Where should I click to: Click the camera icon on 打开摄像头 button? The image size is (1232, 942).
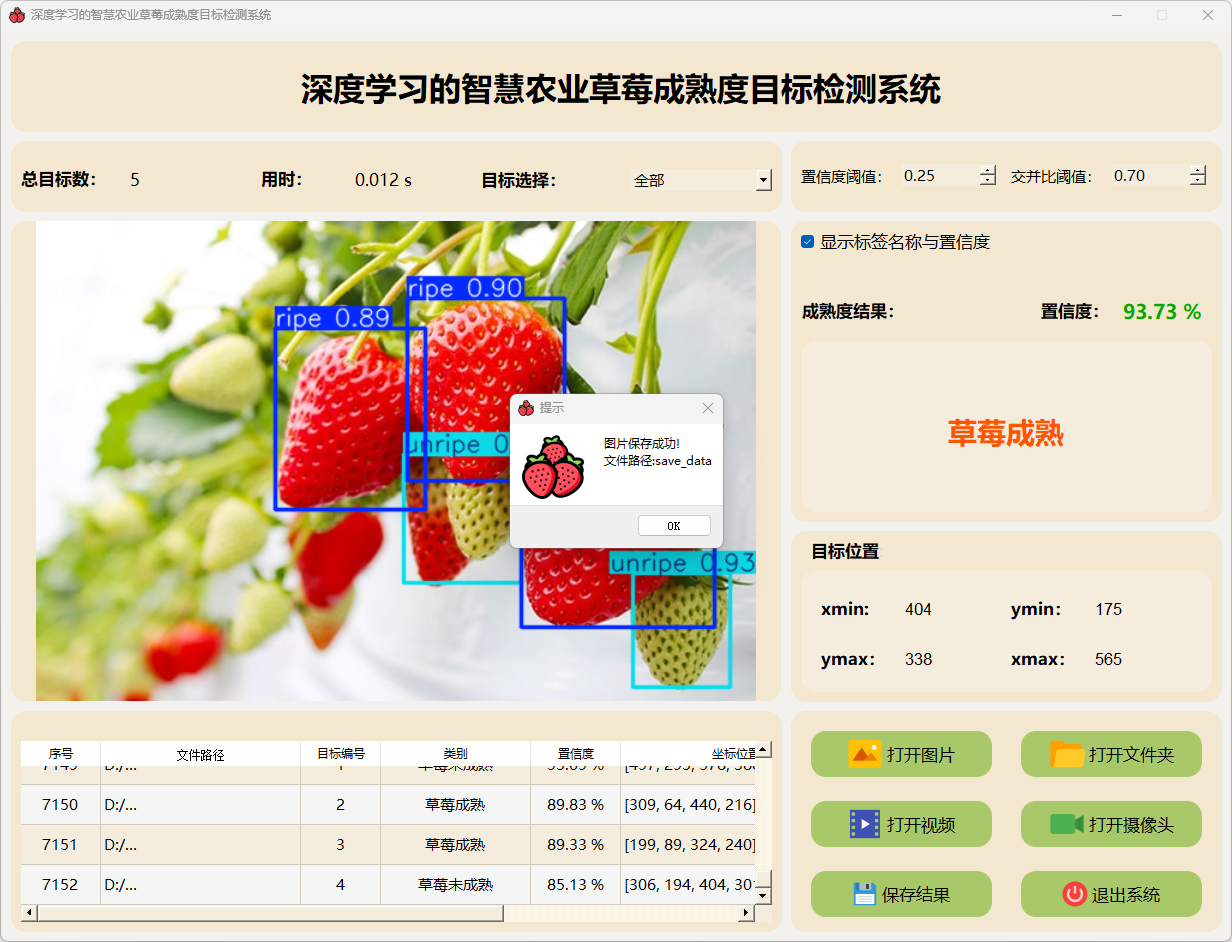click(x=1067, y=824)
